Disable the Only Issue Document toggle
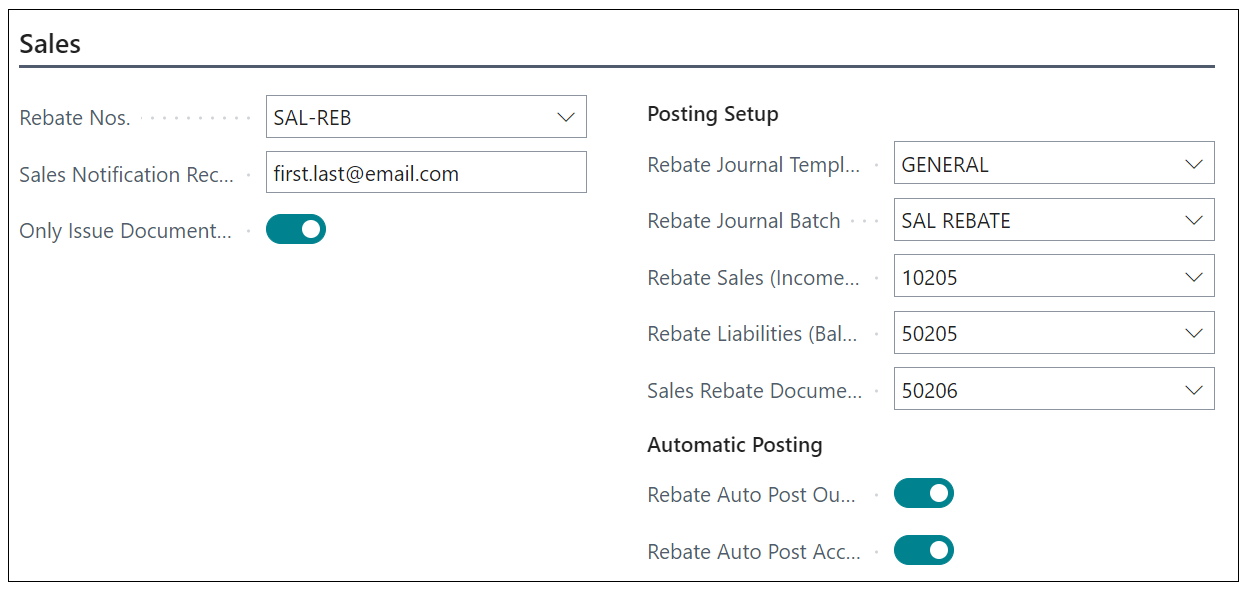Image resolution: width=1246 pixels, height=591 pixels. 296,229
